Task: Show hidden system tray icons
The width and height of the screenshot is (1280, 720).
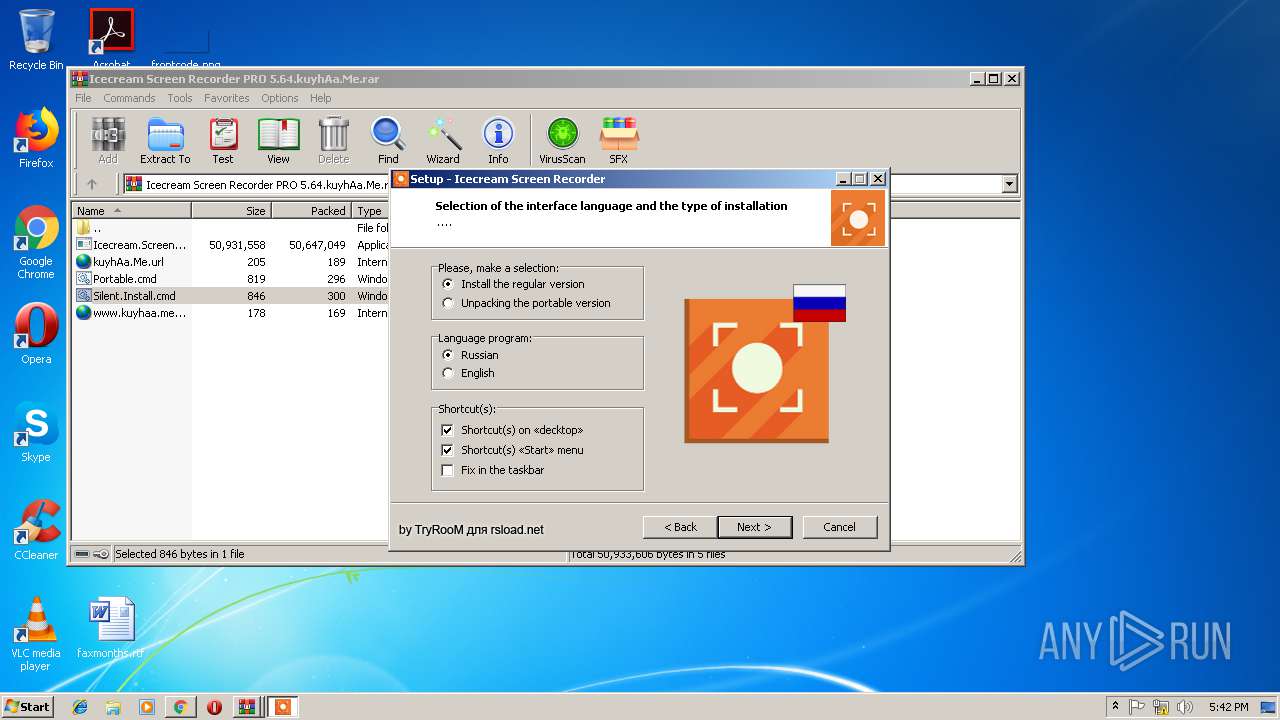Action: (x=1115, y=707)
